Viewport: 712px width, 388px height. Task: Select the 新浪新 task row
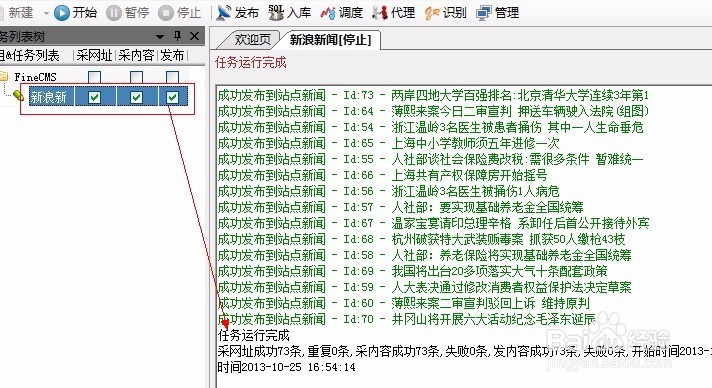[x=108, y=96]
